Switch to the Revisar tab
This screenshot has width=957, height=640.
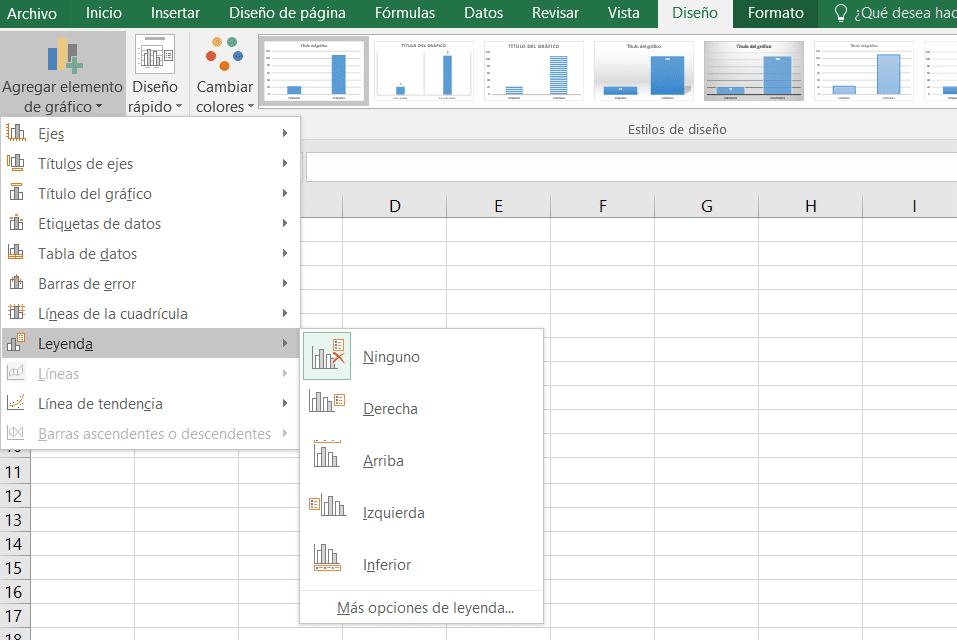(x=555, y=13)
